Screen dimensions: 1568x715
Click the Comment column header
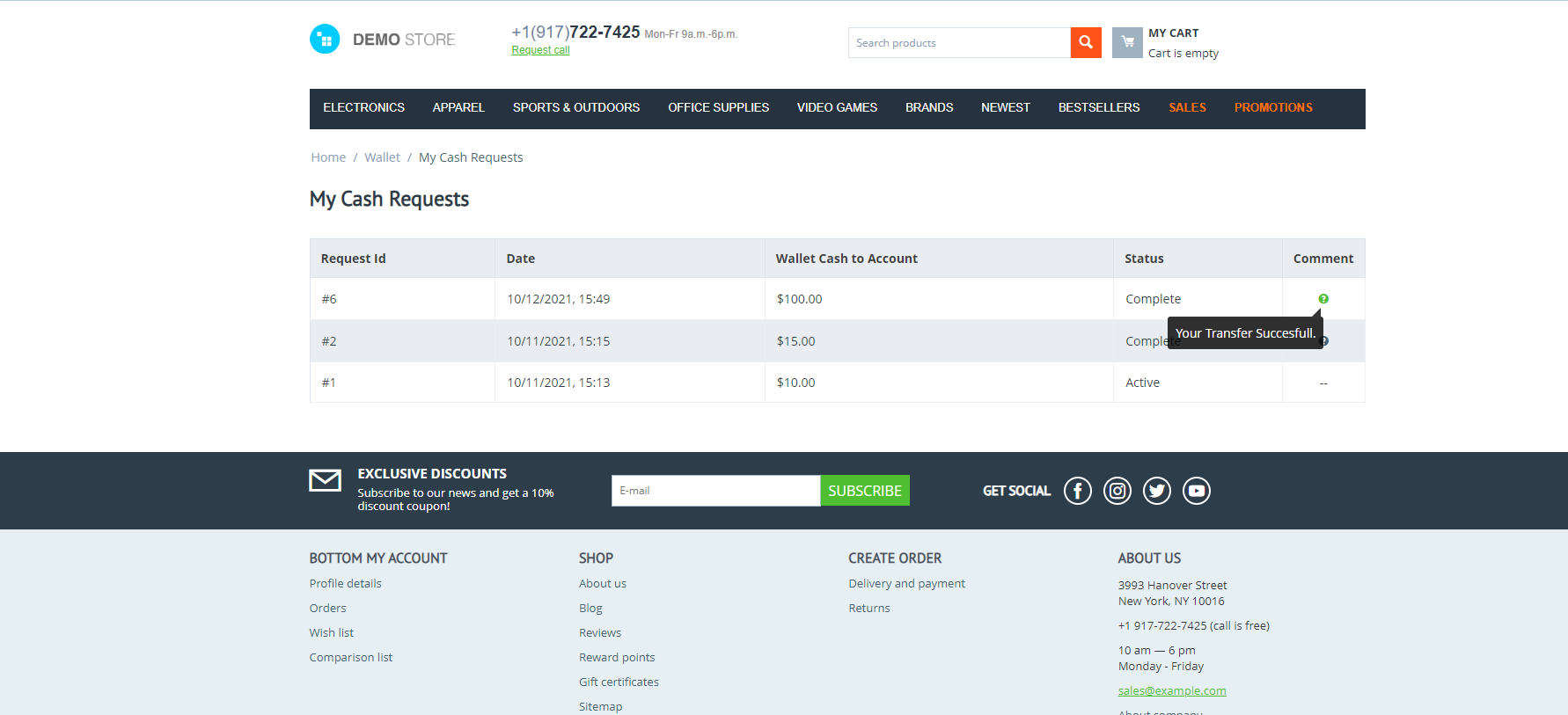1323,259
